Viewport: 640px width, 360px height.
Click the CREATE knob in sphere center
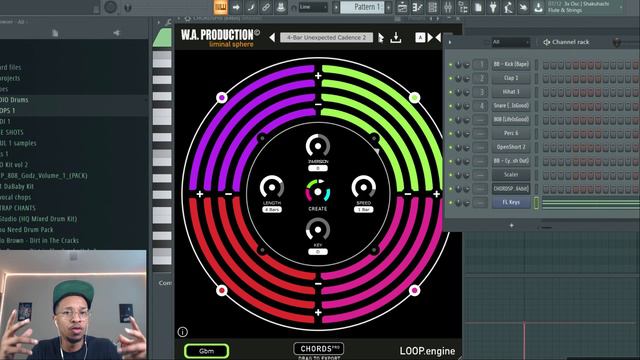tap(318, 191)
